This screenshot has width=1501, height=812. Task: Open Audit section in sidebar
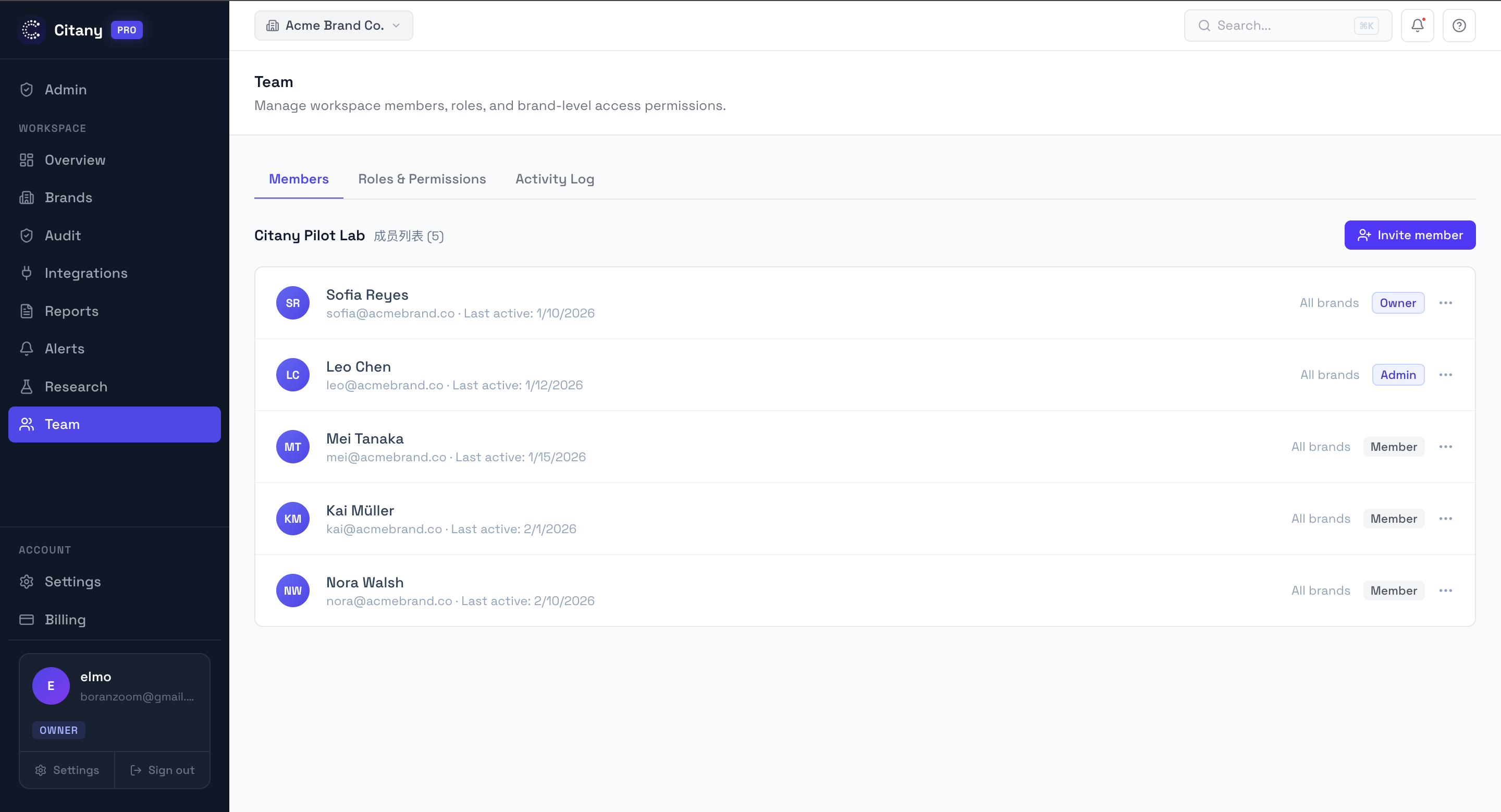[63, 236]
